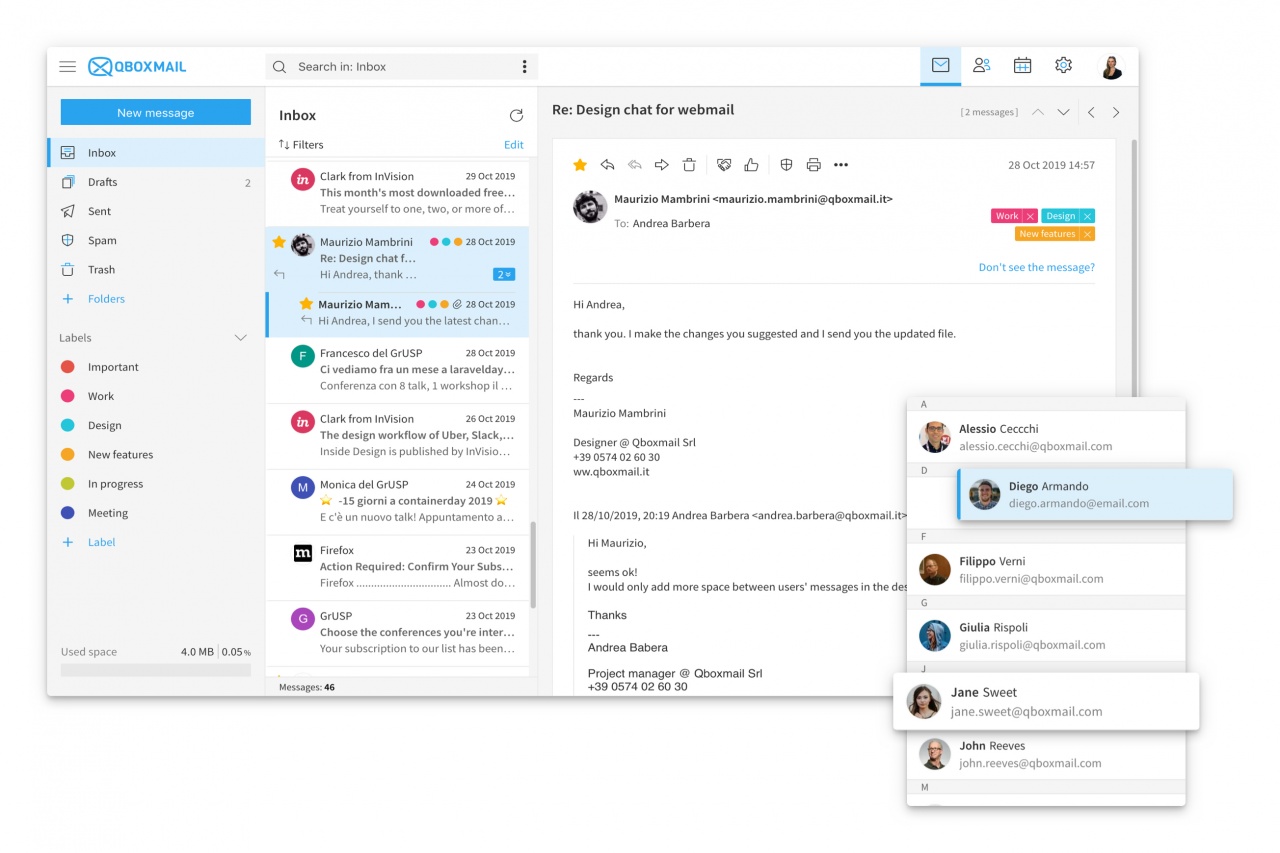The image size is (1280, 853).
Task: Collapse the Labels section chevron
Action: (240, 338)
